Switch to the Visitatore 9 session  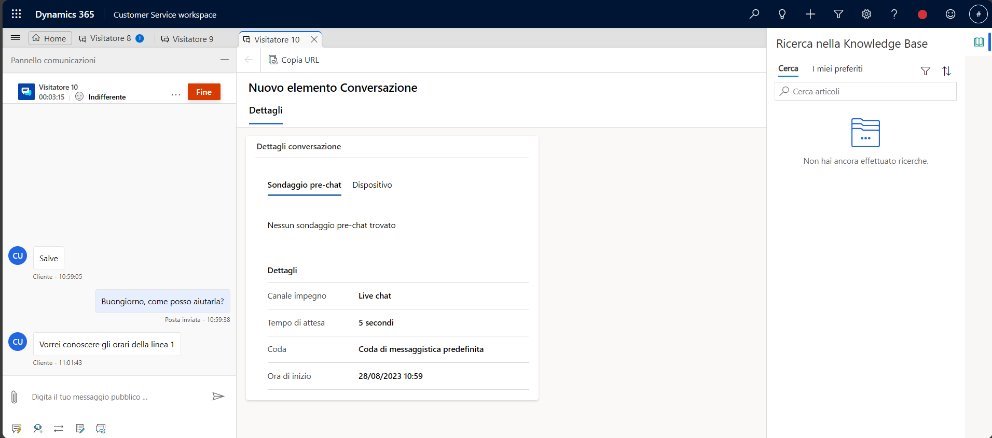tap(187, 39)
